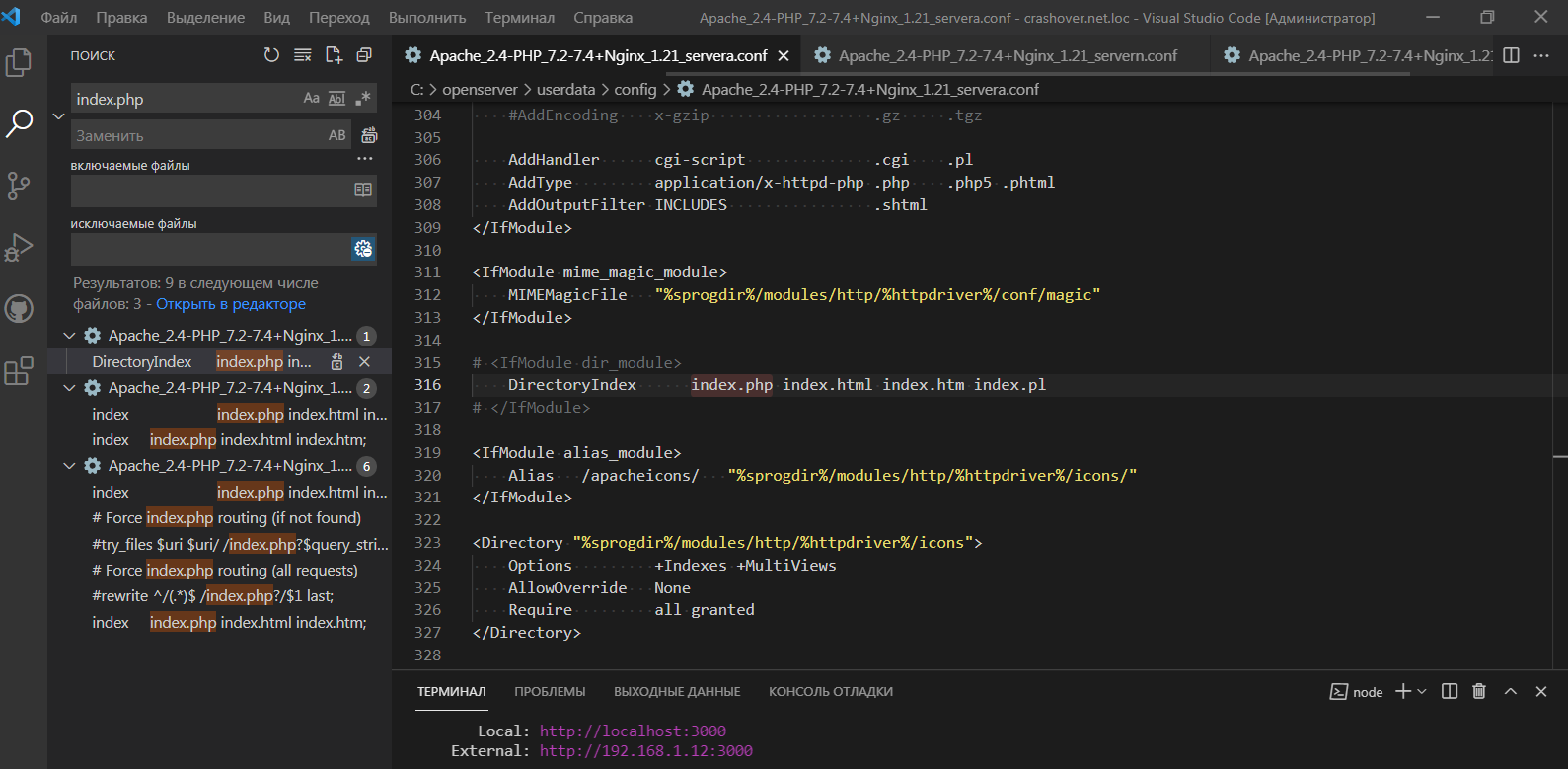This screenshot has height=769, width=1568.
Task: Open the Source Control view
Action: 19,186
